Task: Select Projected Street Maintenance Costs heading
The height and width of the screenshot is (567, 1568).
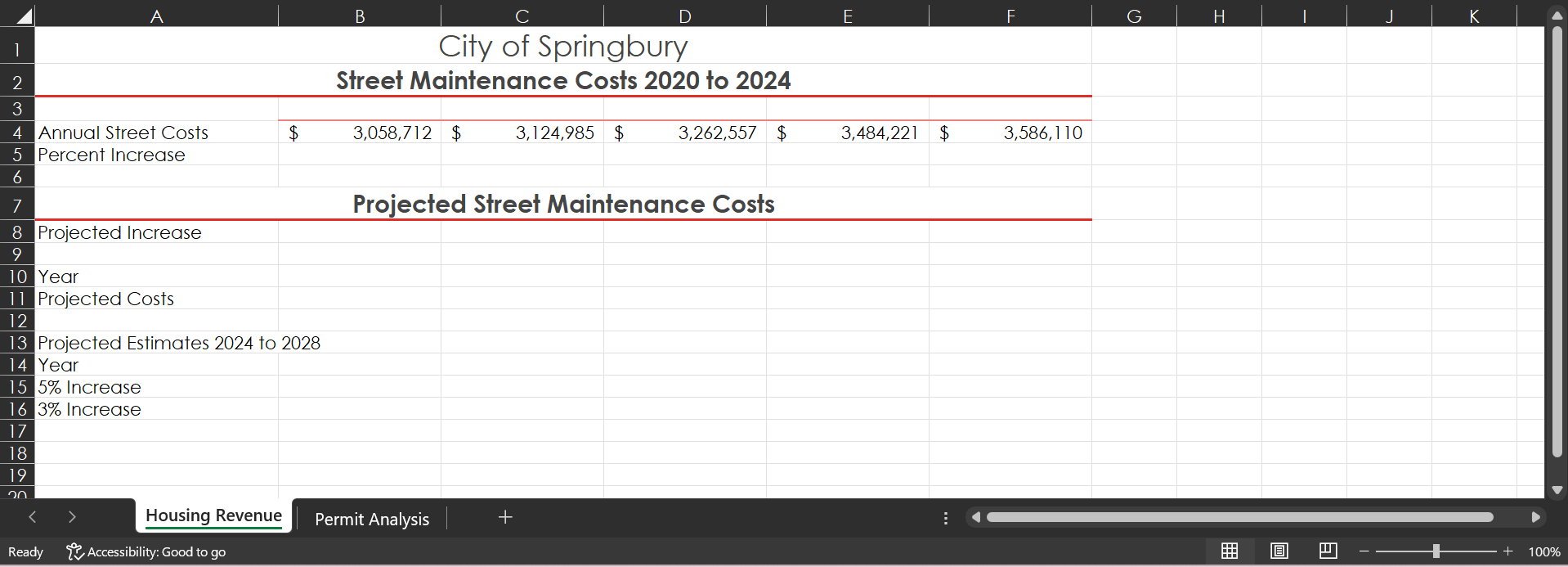Action: 563,204
